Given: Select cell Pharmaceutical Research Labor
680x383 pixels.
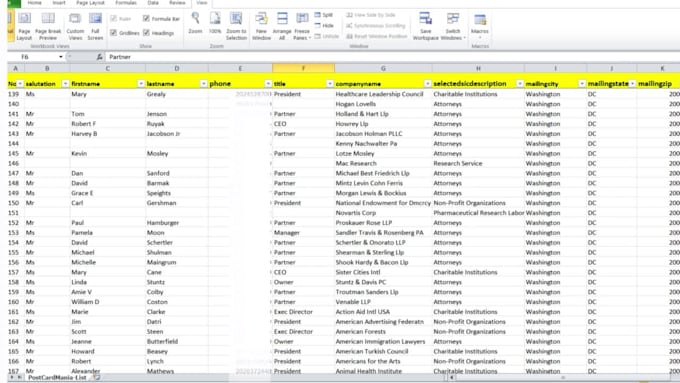Looking at the screenshot, I should (479, 213).
